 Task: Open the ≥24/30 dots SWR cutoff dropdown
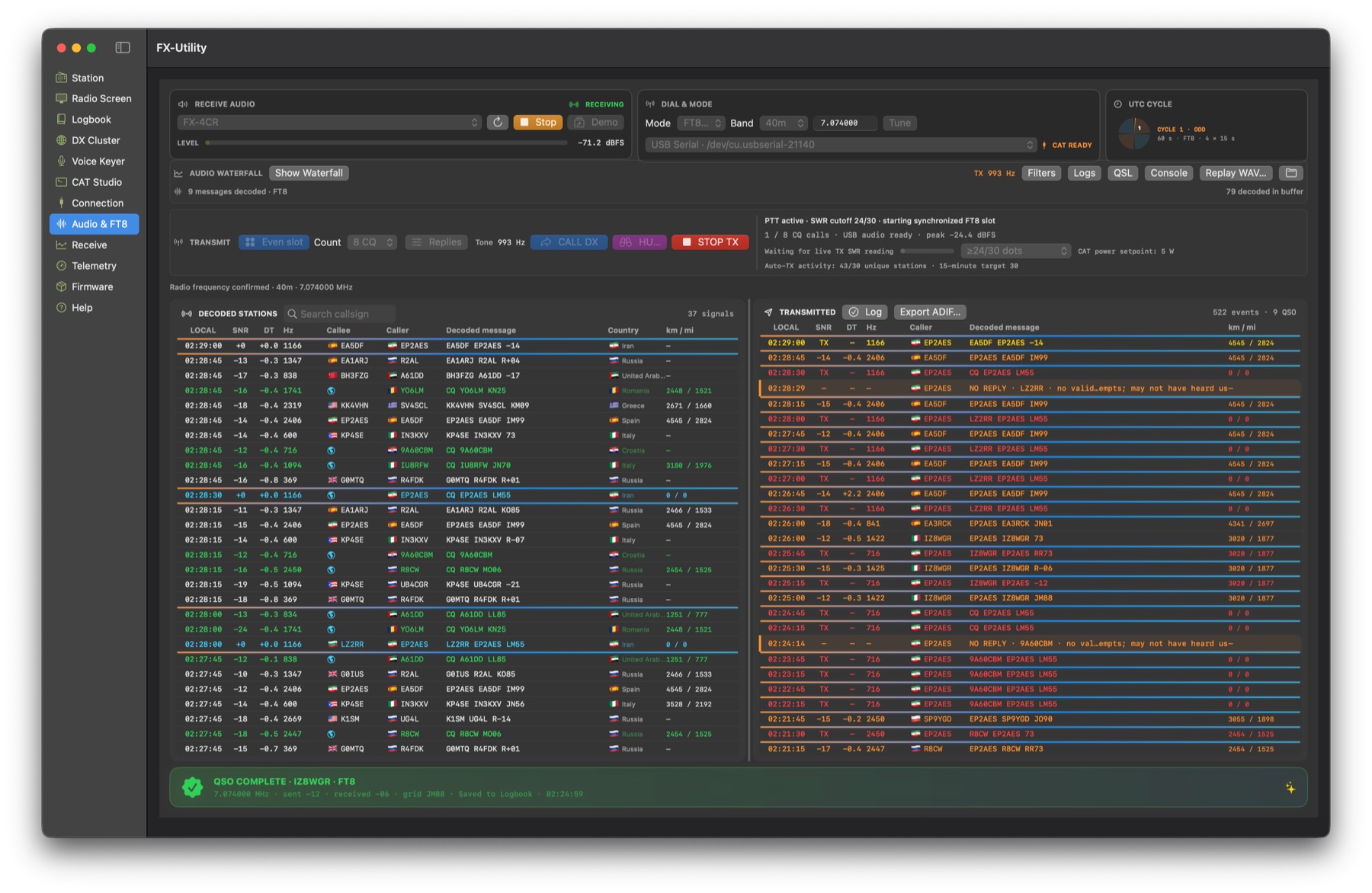[x=1015, y=251]
